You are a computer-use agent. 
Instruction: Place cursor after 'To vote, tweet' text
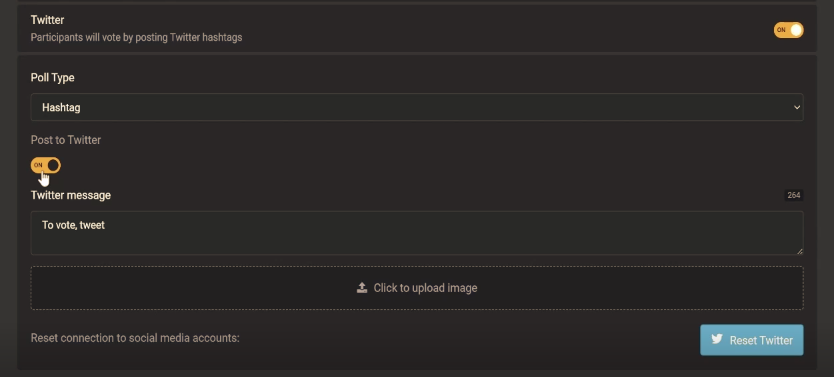[106, 225]
